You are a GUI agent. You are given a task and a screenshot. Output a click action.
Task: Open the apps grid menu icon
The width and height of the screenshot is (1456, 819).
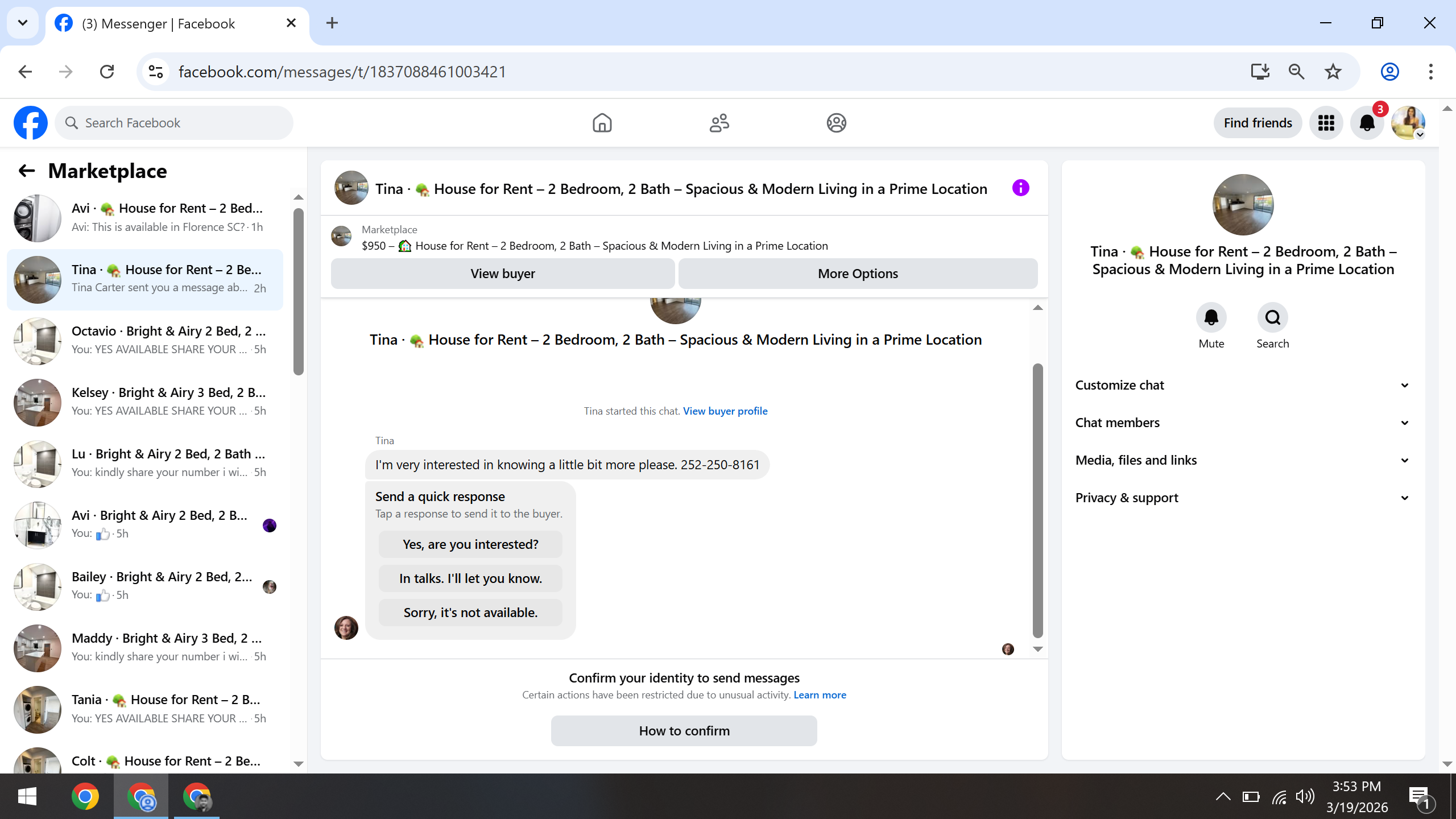click(1326, 123)
